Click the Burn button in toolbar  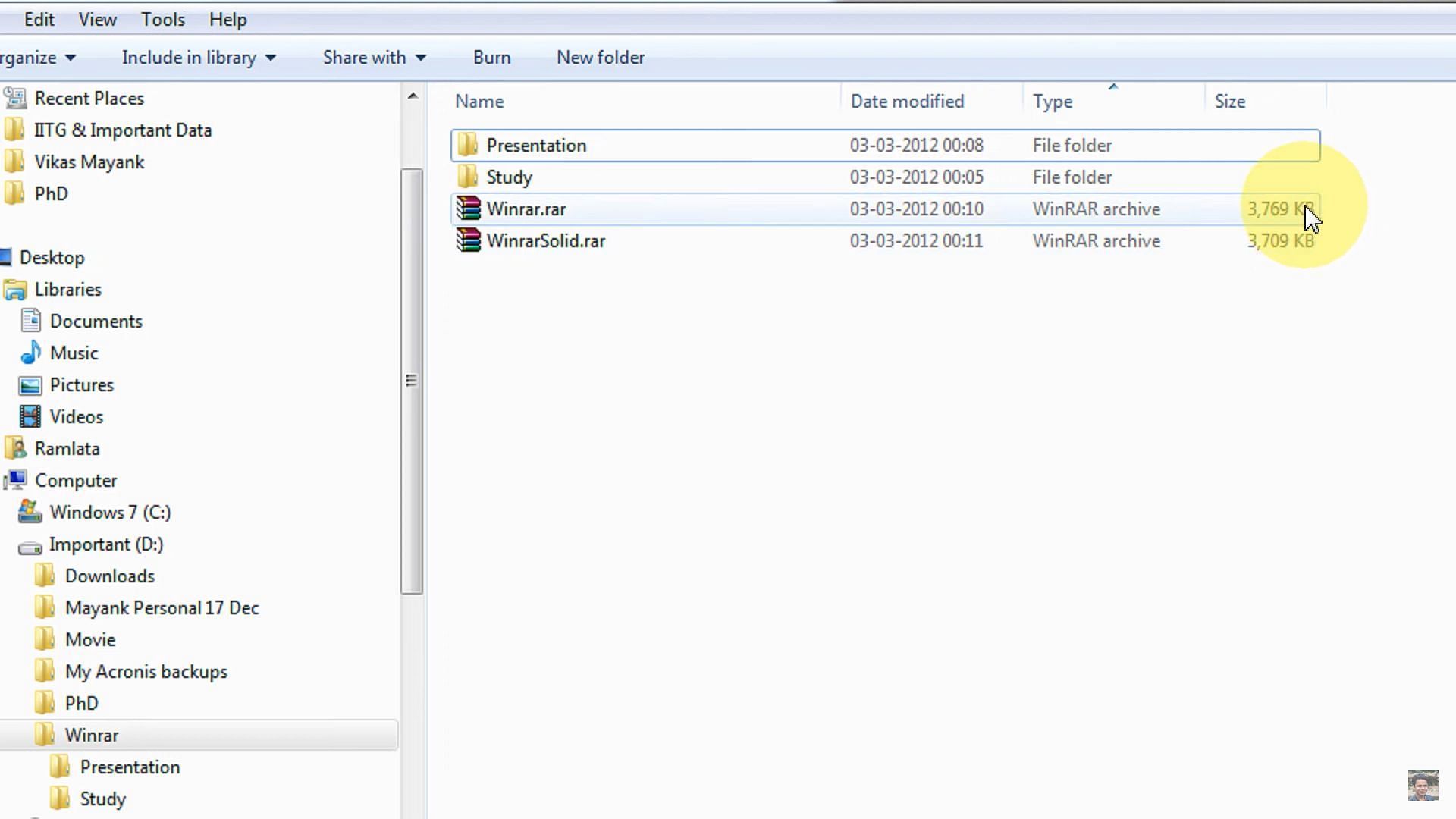[491, 57]
